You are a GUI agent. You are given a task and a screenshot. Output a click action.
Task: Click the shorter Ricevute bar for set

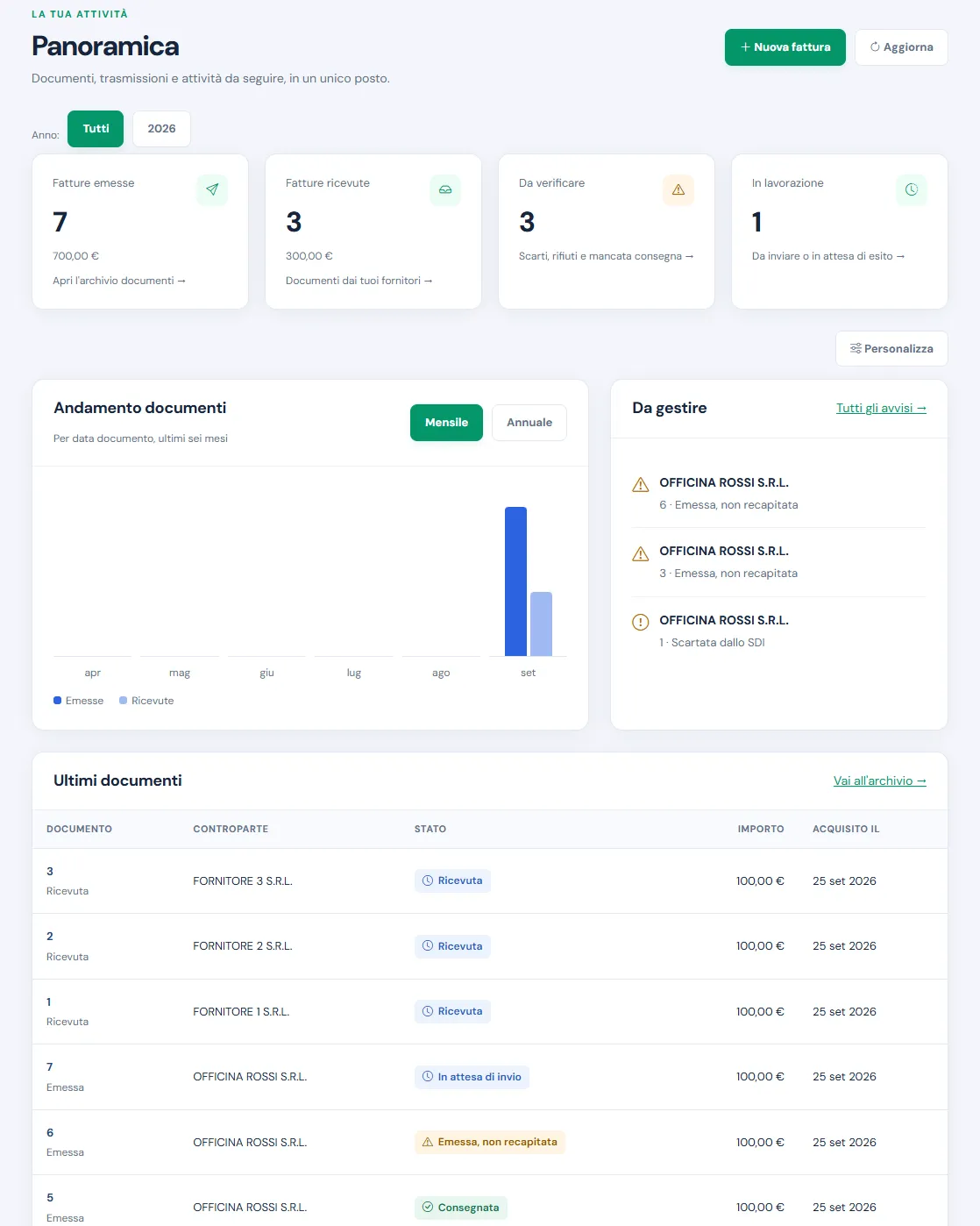point(541,624)
